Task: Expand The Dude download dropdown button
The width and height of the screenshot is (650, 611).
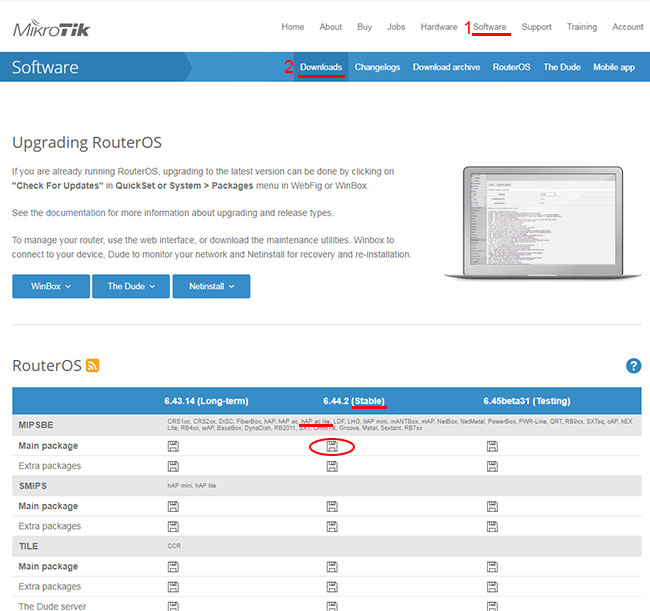Action: (x=131, y=286)
